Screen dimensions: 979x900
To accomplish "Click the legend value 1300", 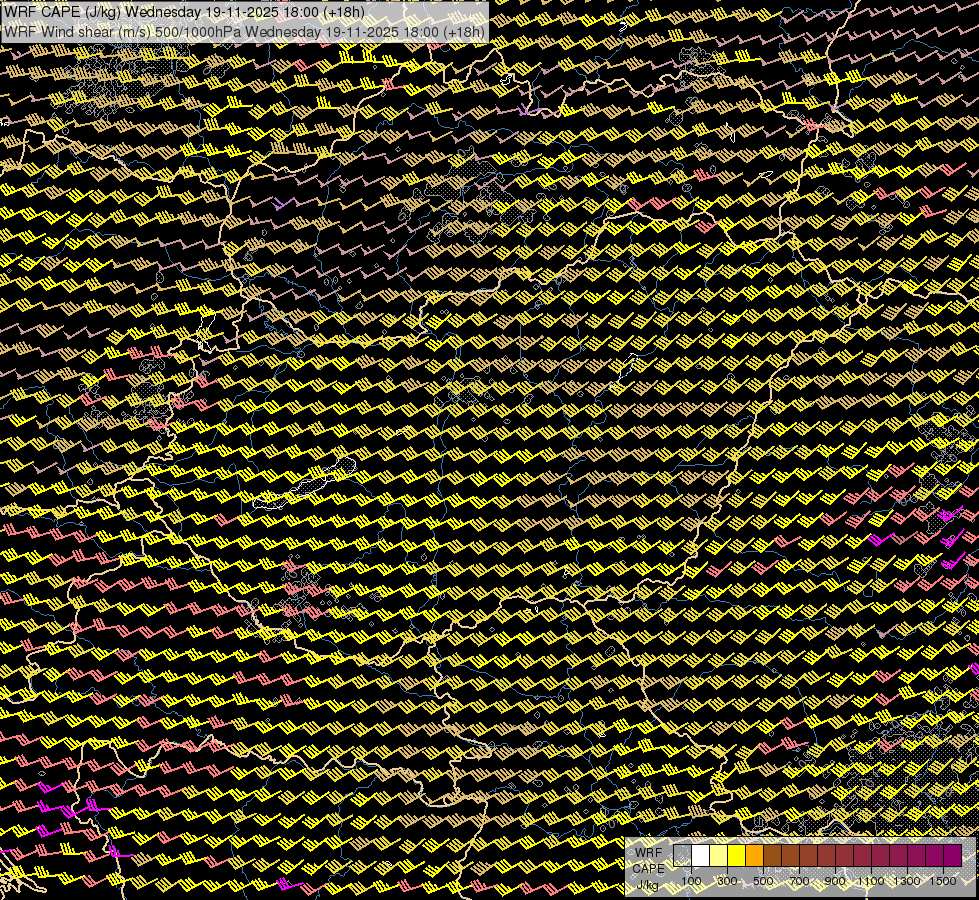I will 907,881.
